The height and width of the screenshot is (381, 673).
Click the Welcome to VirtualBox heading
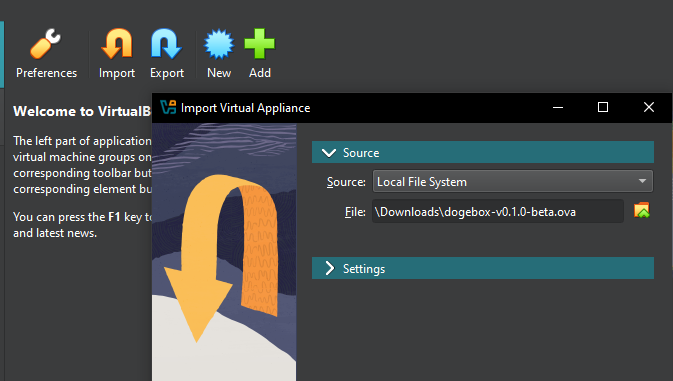(x=82, y=112)
